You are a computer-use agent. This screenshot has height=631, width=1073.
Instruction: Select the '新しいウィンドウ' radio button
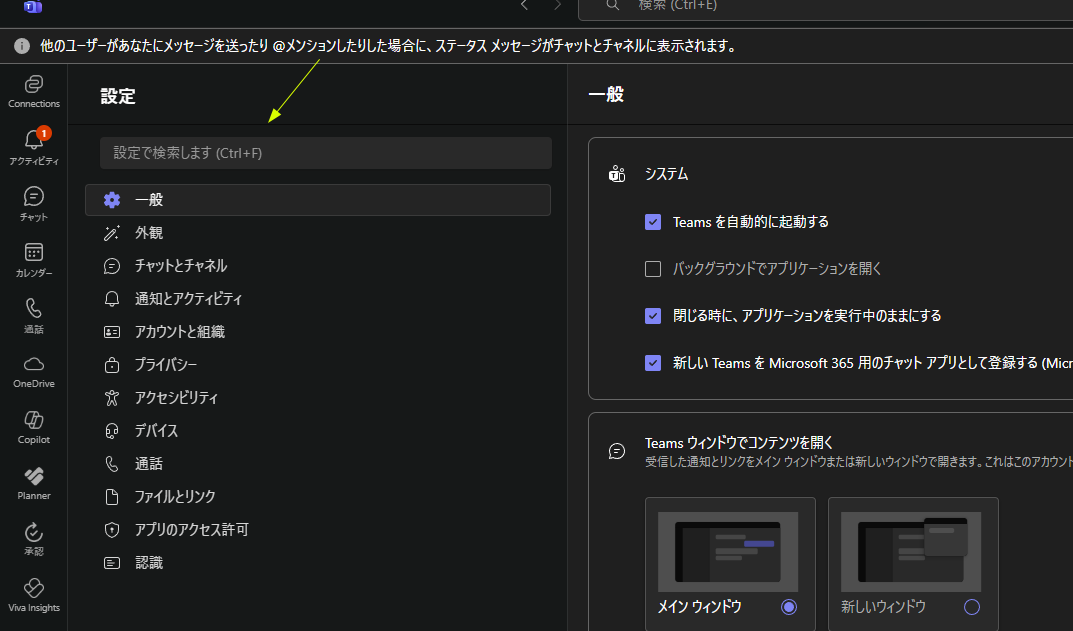971,607
